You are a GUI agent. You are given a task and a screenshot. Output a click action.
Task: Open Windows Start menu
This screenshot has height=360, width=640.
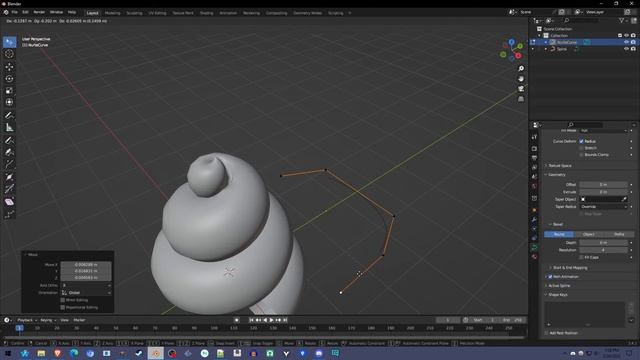[8, 353]
